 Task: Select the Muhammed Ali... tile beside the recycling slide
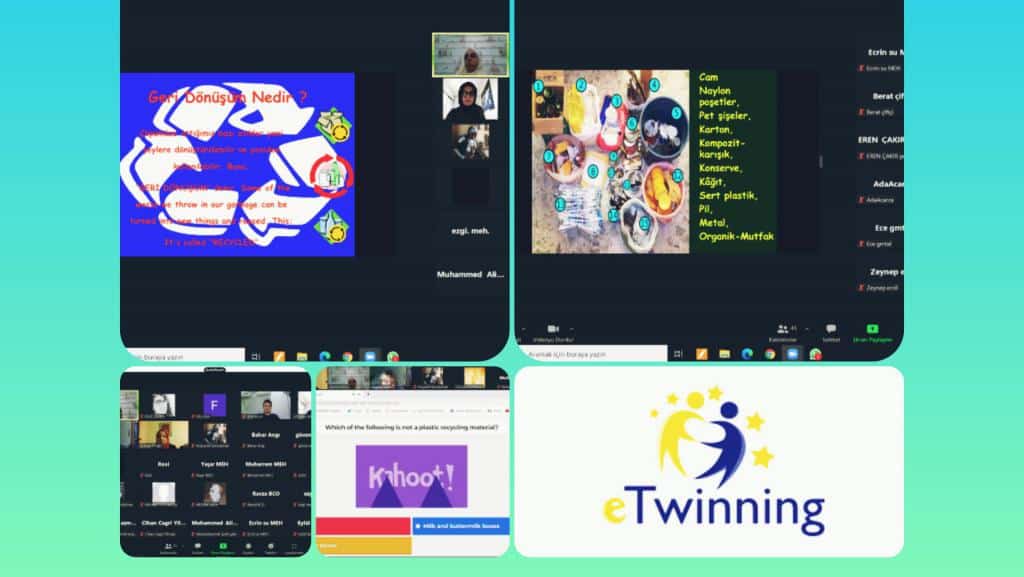[470, 274]
